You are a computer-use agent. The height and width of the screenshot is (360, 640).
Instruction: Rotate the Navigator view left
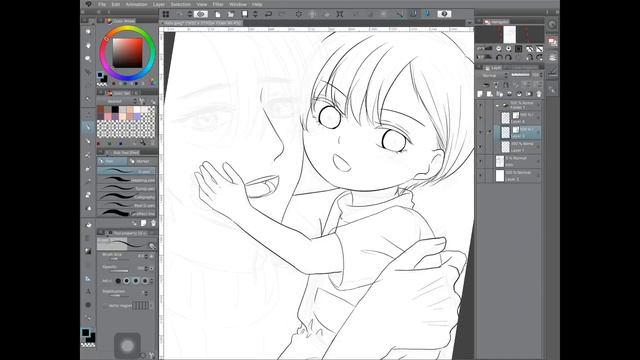[499, 58]
